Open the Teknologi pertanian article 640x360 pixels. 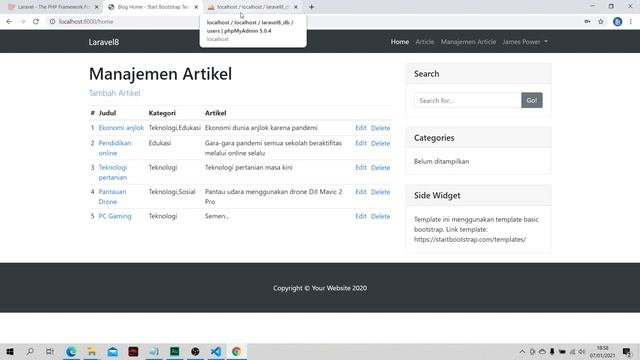(x=113, y=172)
